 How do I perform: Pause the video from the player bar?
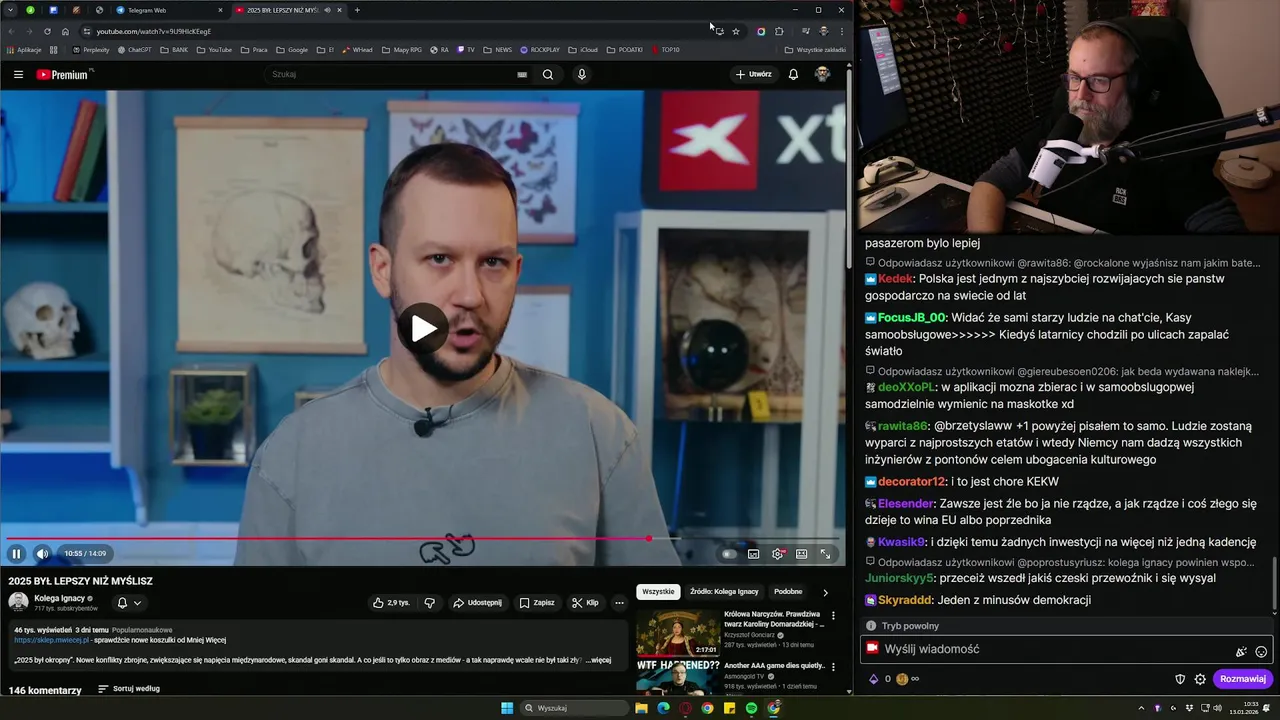[16, 553]
